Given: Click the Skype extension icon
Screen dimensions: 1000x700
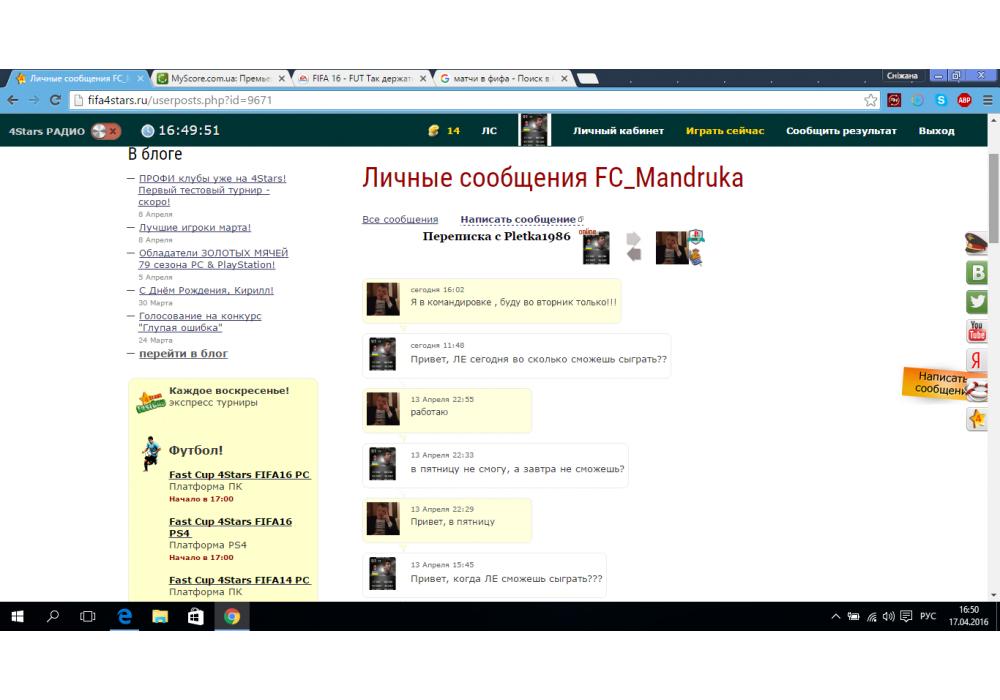Looking at the screenshot, I should point(941,100).
